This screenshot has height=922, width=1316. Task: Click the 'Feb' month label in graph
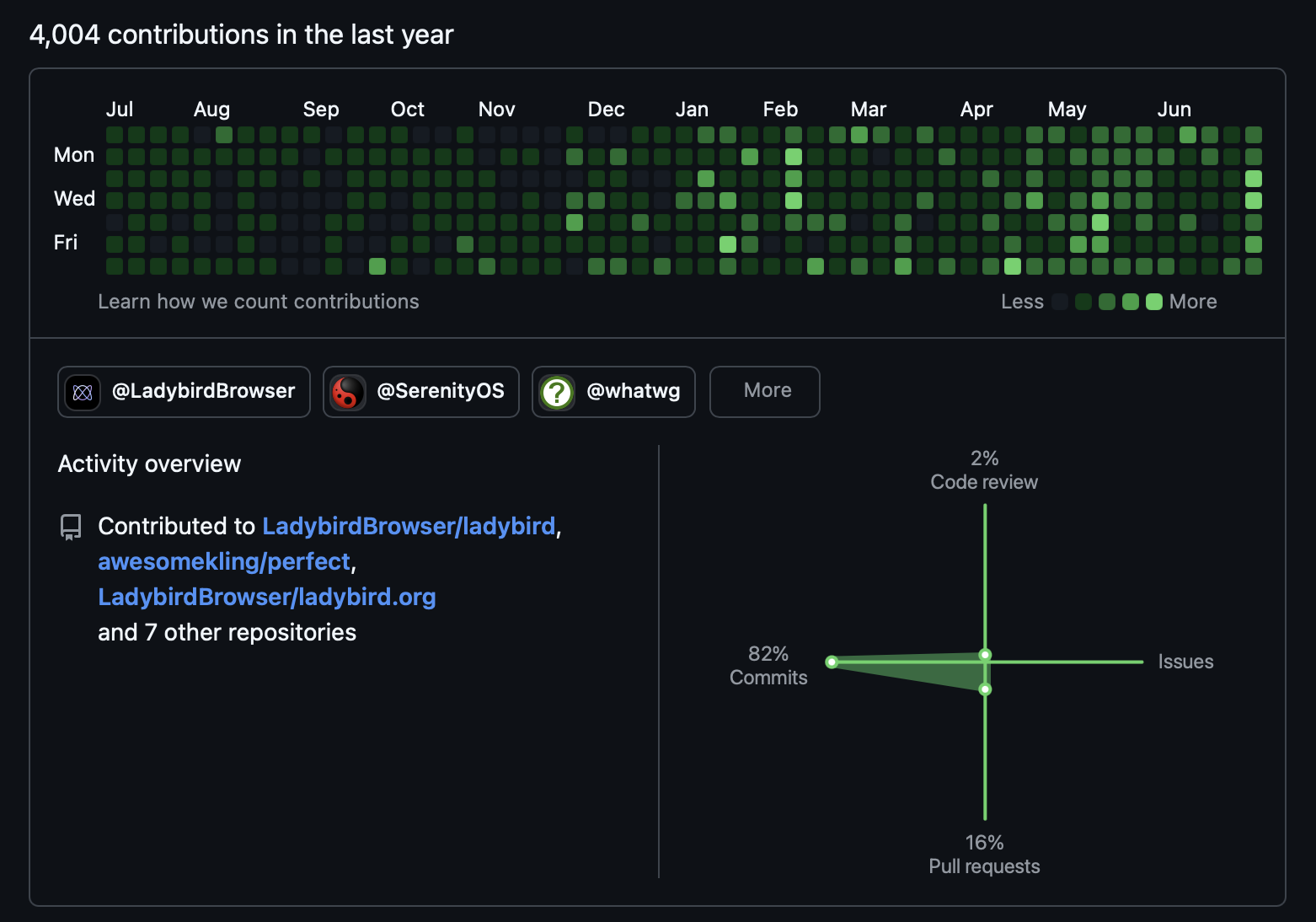click(x=780, y=110)
